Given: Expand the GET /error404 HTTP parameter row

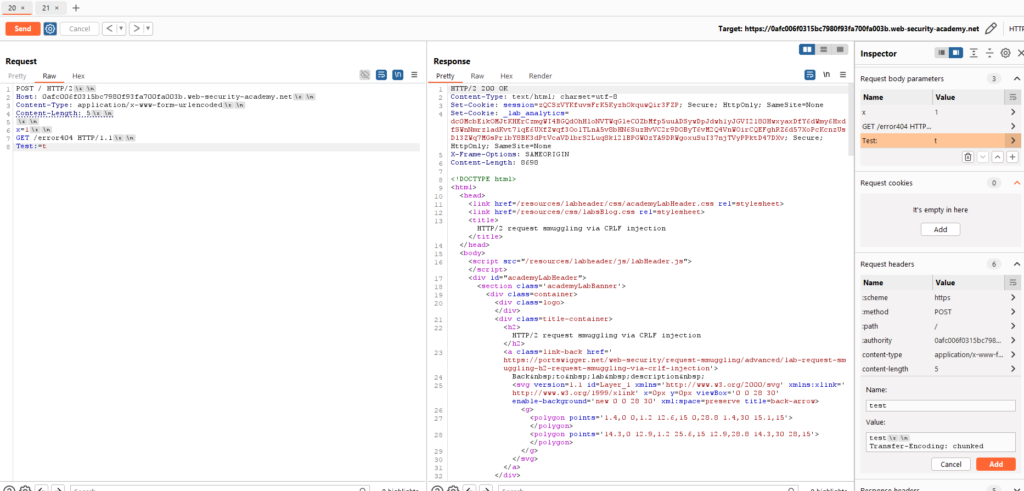Looking at the screenshot, I should [1013, 127].
